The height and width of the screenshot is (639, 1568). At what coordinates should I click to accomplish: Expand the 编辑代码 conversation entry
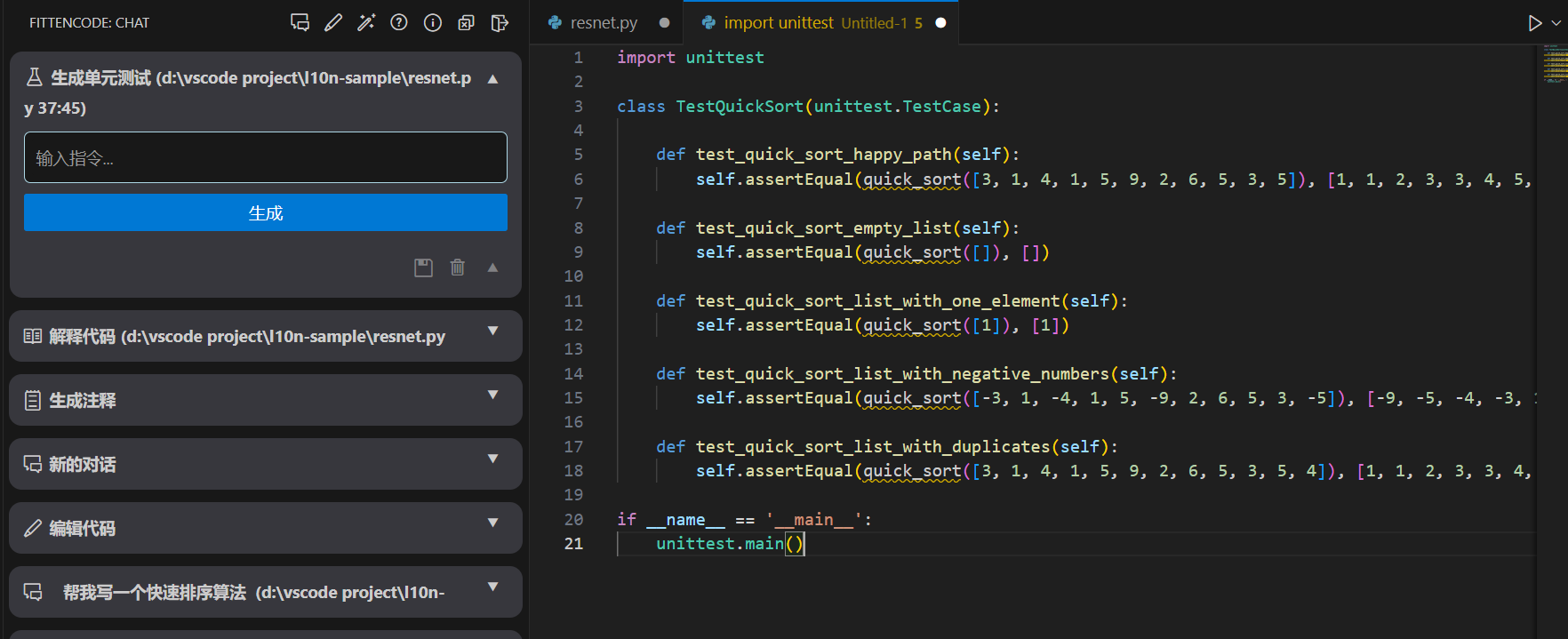pyautogui.click(x=492, y=523)
